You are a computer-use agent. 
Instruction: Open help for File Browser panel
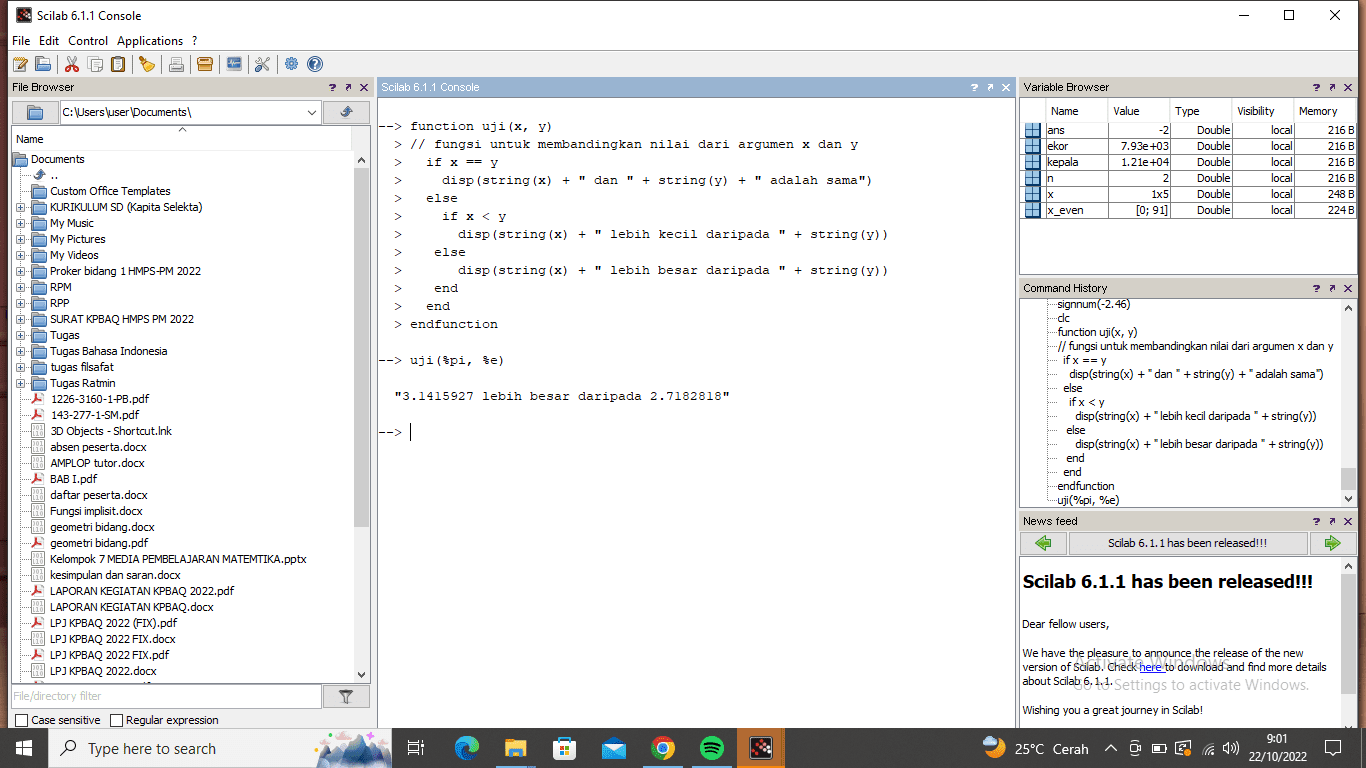click(332, 87)
